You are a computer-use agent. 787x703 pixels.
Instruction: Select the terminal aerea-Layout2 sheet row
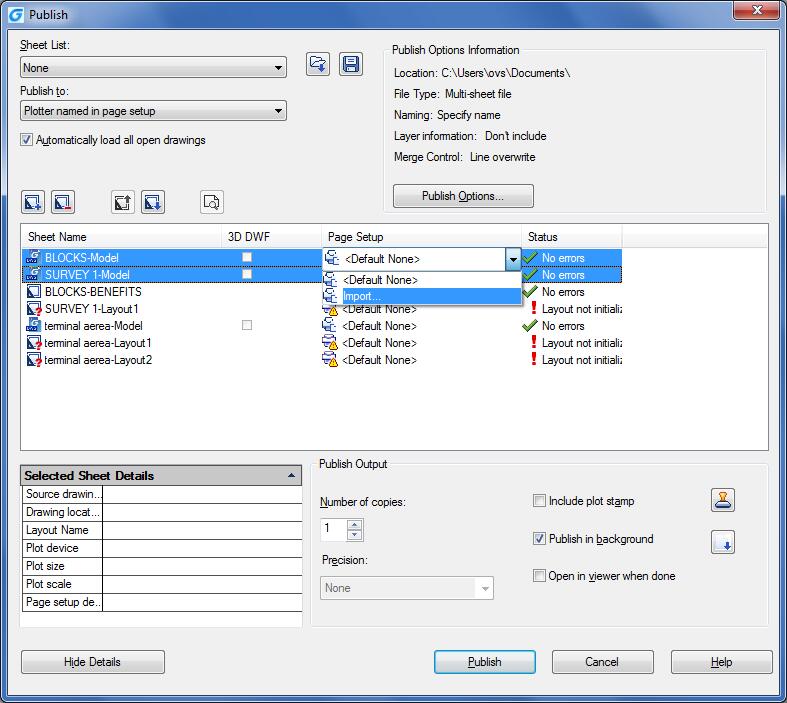(x=98, y=360)
